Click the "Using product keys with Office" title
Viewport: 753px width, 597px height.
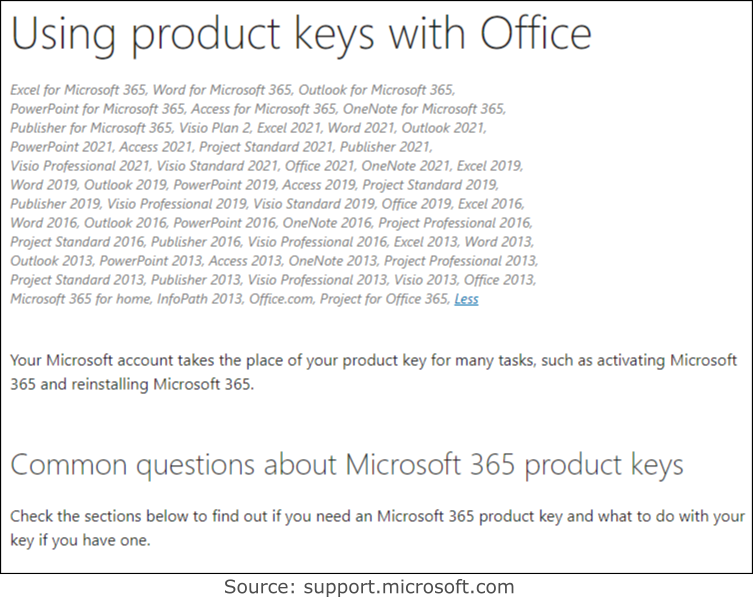[x=301, y=35]
